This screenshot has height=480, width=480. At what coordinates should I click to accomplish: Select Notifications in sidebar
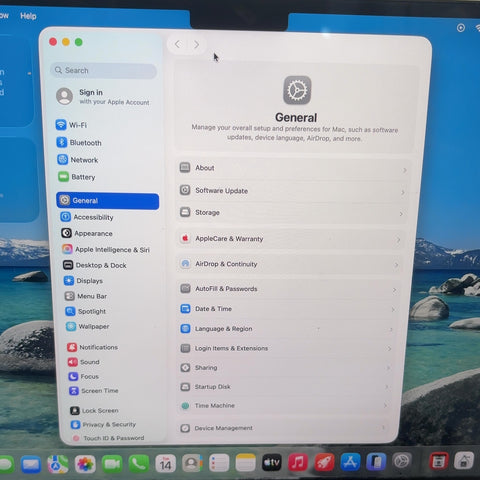click(x=92, y=347)
